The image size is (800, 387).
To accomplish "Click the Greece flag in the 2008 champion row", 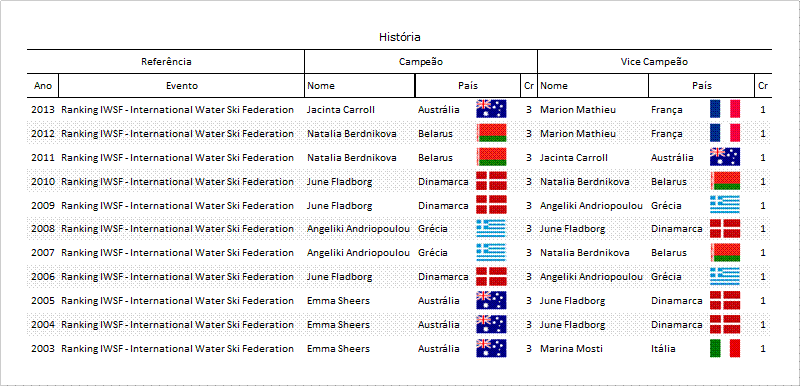I will point(491,228).
